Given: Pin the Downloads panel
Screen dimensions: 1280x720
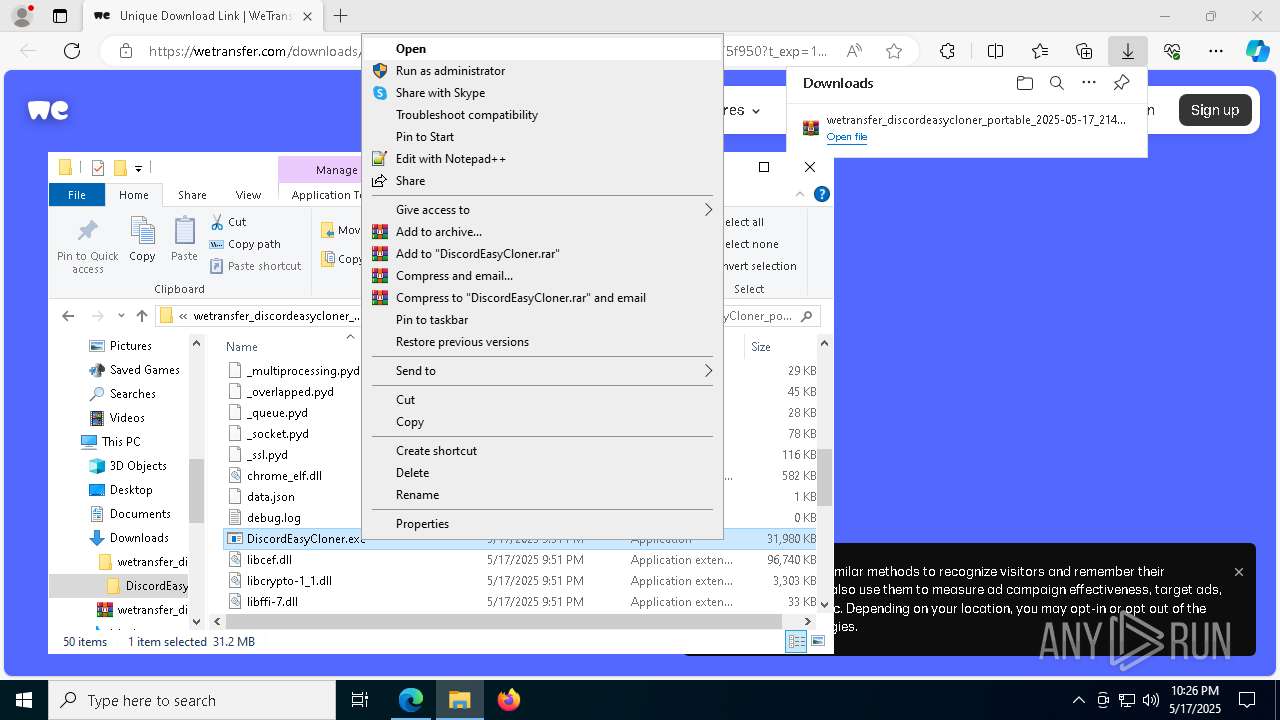Looking at the screenshot, I should [1121, 83].
